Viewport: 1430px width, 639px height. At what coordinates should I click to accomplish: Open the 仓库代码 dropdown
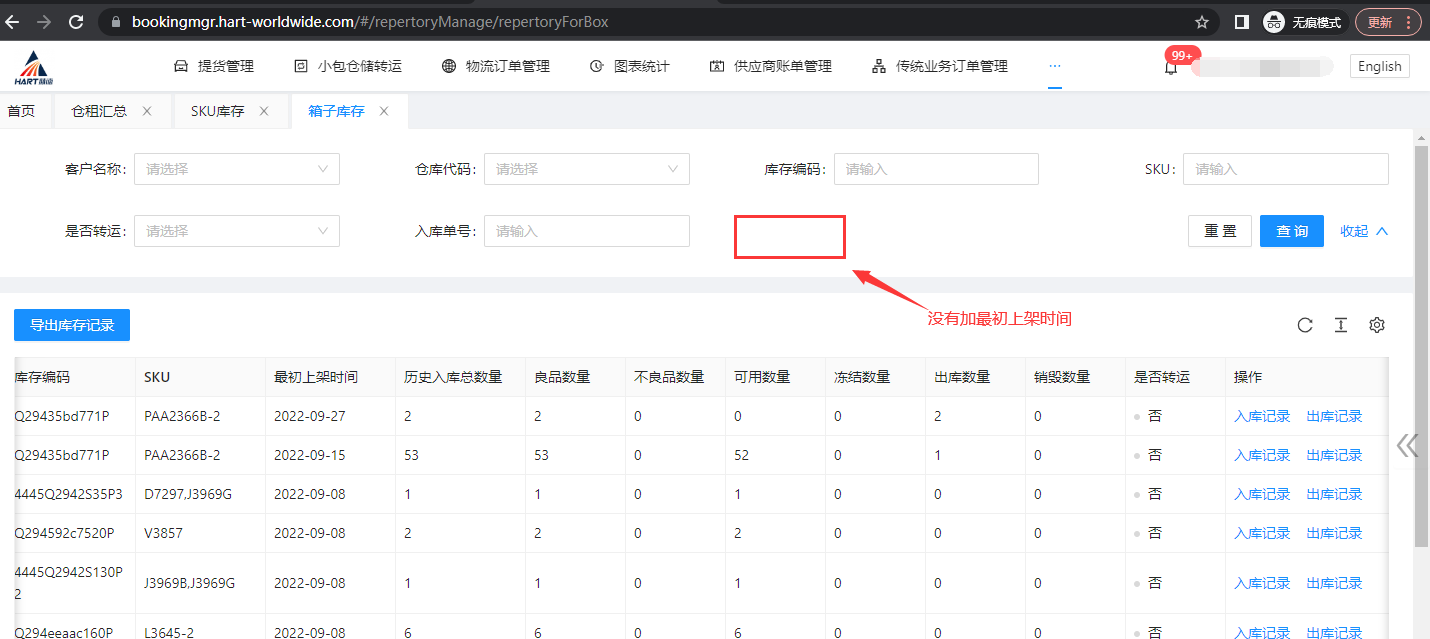click(x=587, y=169)
